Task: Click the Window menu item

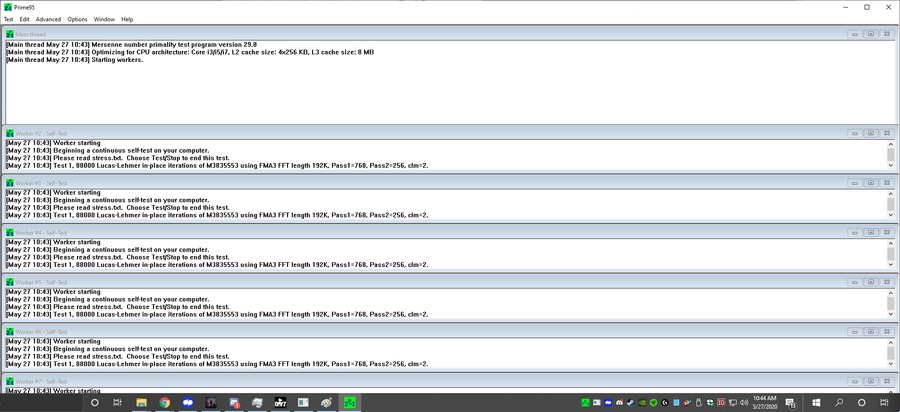Action: point(104,19)
